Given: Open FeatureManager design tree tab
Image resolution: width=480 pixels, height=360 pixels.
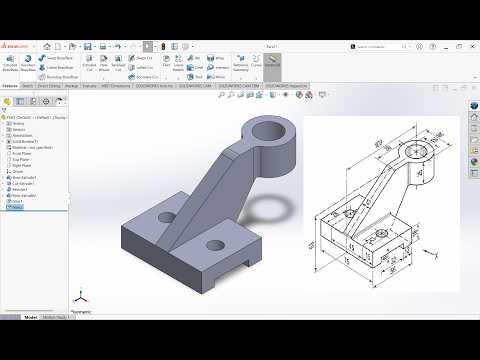Looking at the screenshot, I should 7,101.
